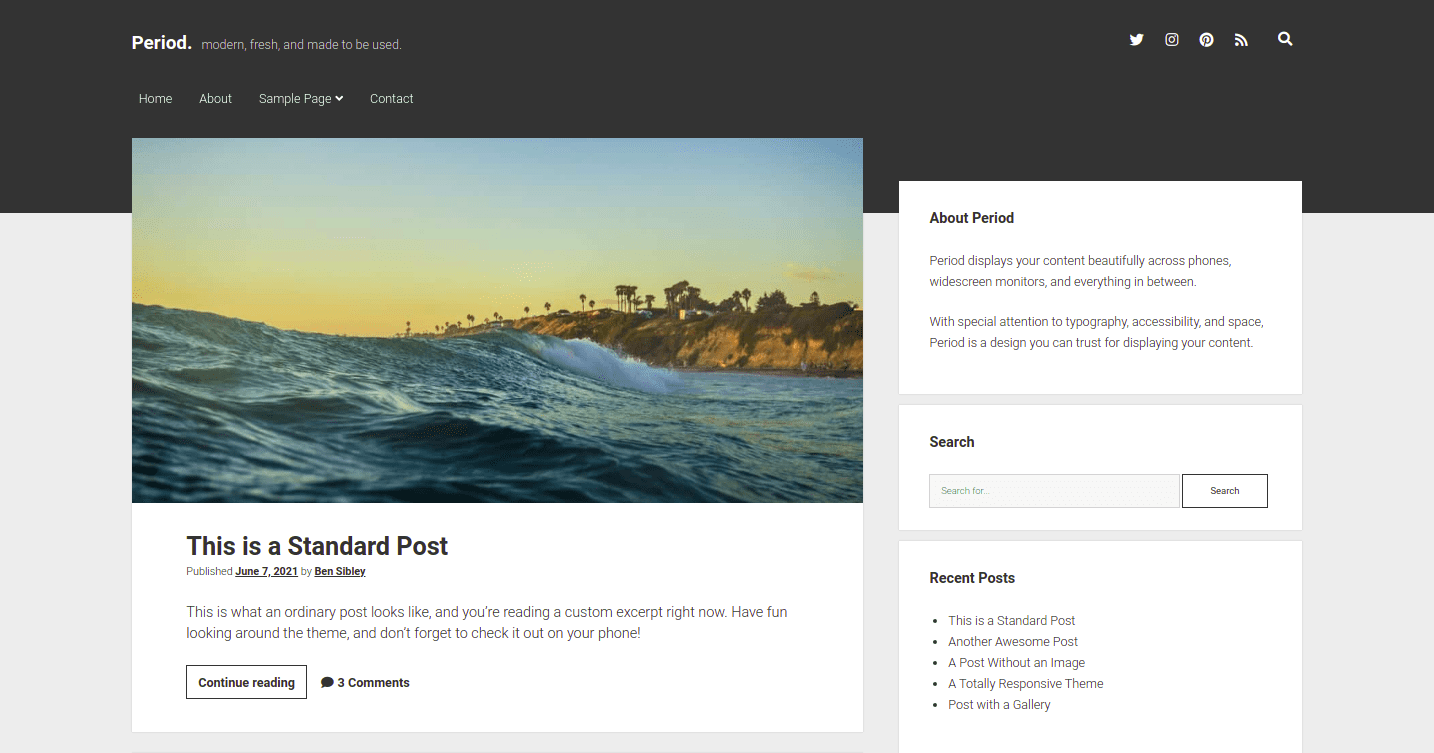
Task: Open recent post 'A Post Without an Image'
Action: 1016,662
